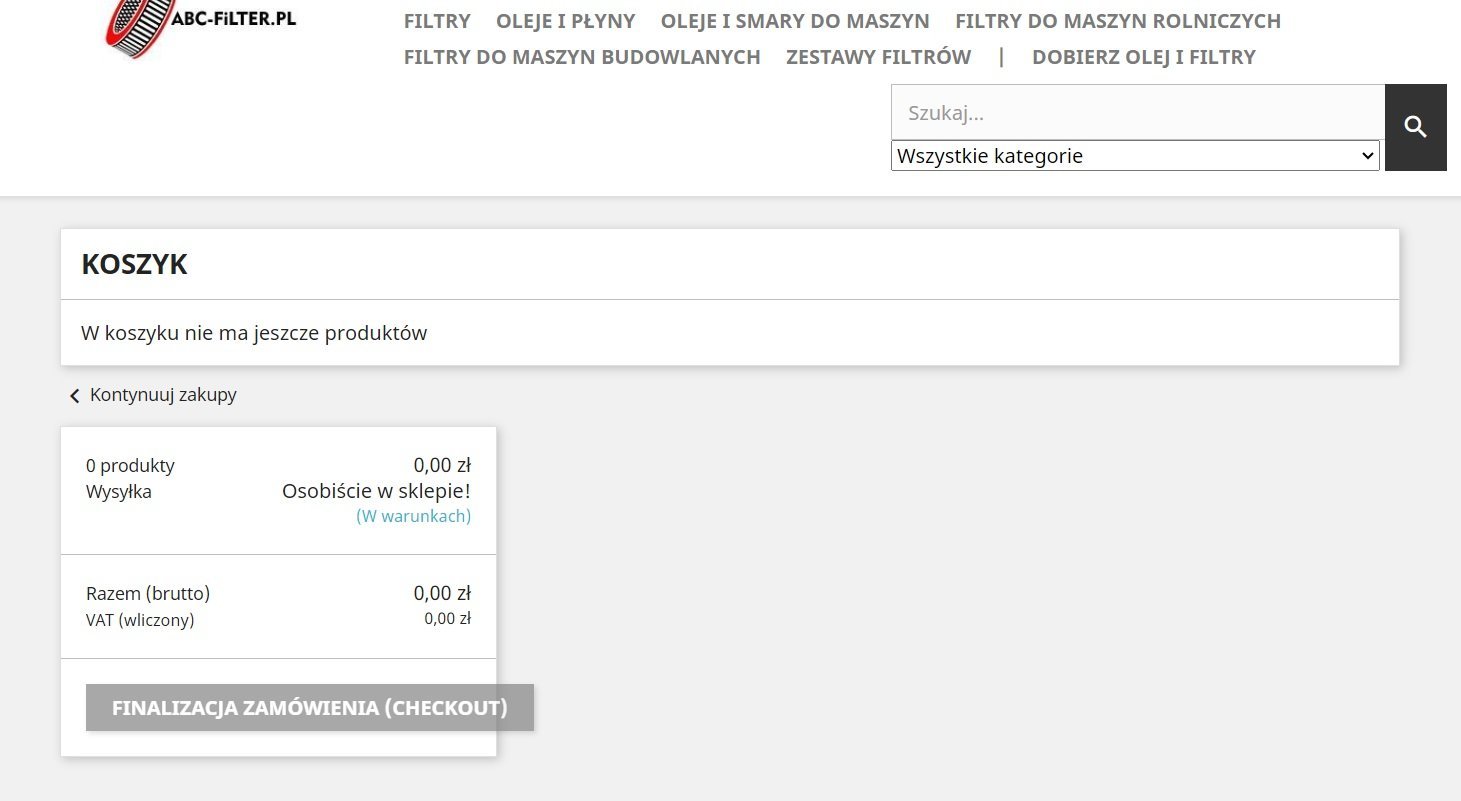Navigate to Dobierz olej i filtry
1461x801 pixels.
point(1144,57)
